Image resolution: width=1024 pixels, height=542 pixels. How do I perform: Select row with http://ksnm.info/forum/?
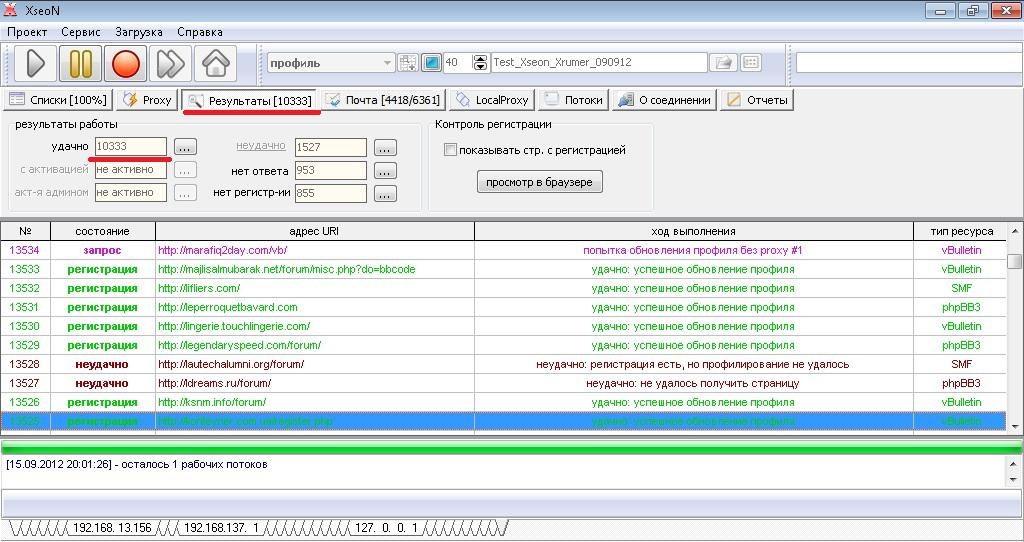tap(504, 402)
